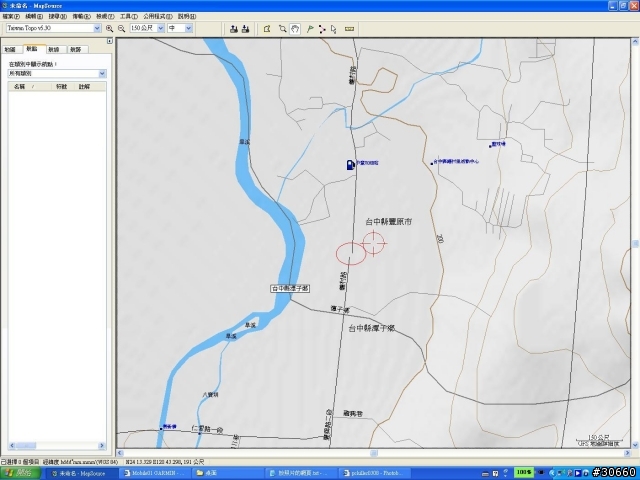Image resolution: width=640 pixels, height=480 pixels.
Task: Click the side panel scroll left arrow
Action: [x=12, y=445]
